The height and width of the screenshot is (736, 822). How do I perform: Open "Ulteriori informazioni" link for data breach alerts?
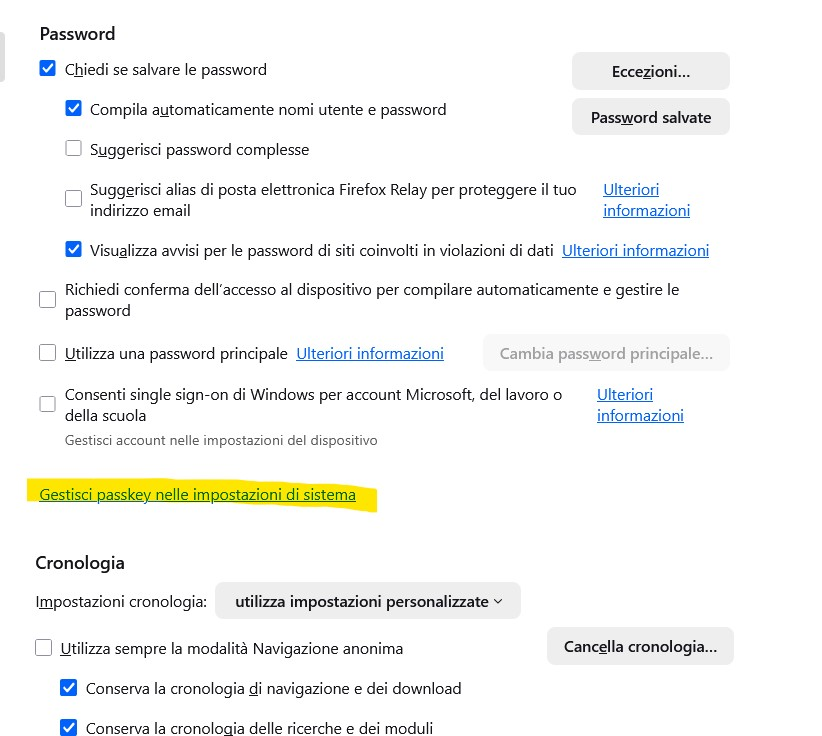(x=635, y=251)
